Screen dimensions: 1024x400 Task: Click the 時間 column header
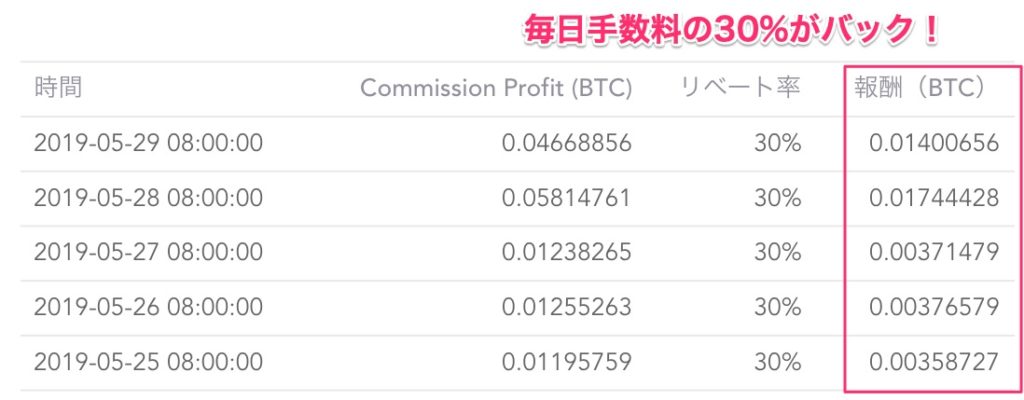pyautogui.click(x=58, y=88)
